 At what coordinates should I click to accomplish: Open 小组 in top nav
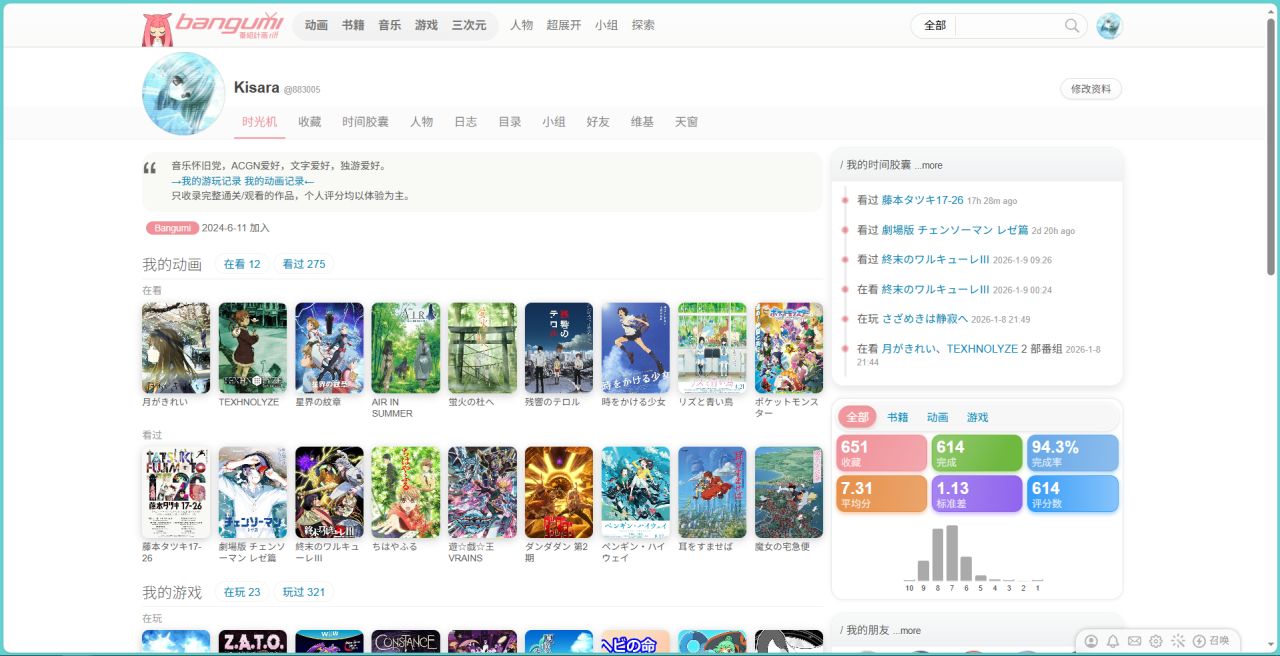coord(606,25)
